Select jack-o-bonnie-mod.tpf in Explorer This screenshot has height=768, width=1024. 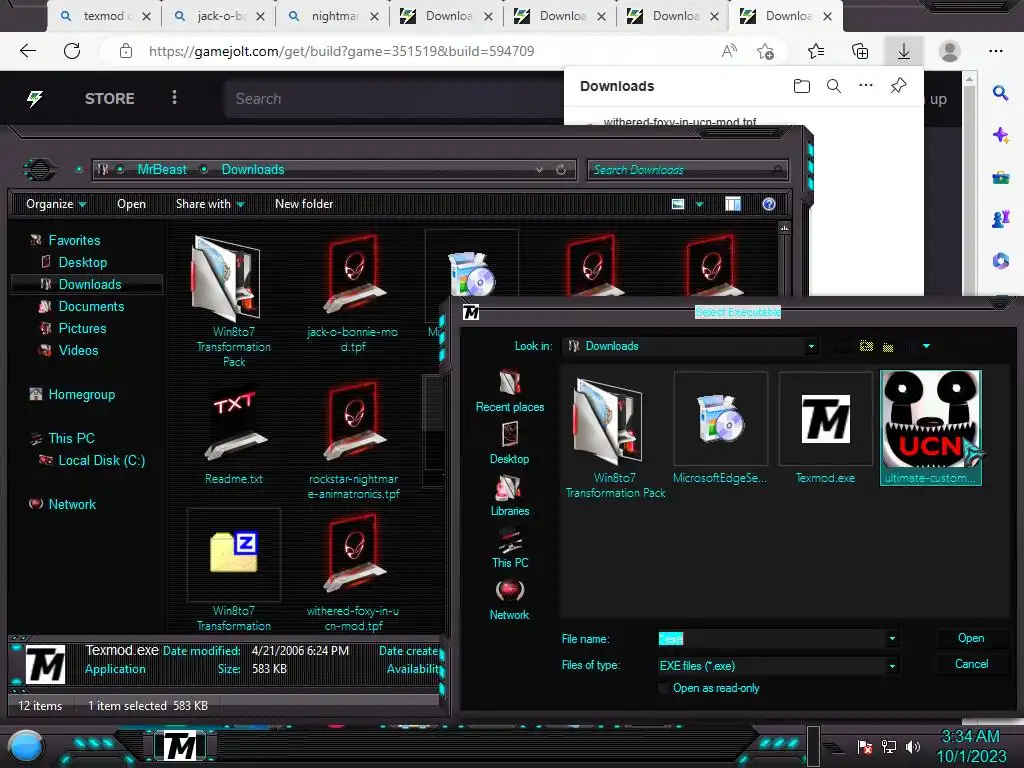[x=353, y=294]
